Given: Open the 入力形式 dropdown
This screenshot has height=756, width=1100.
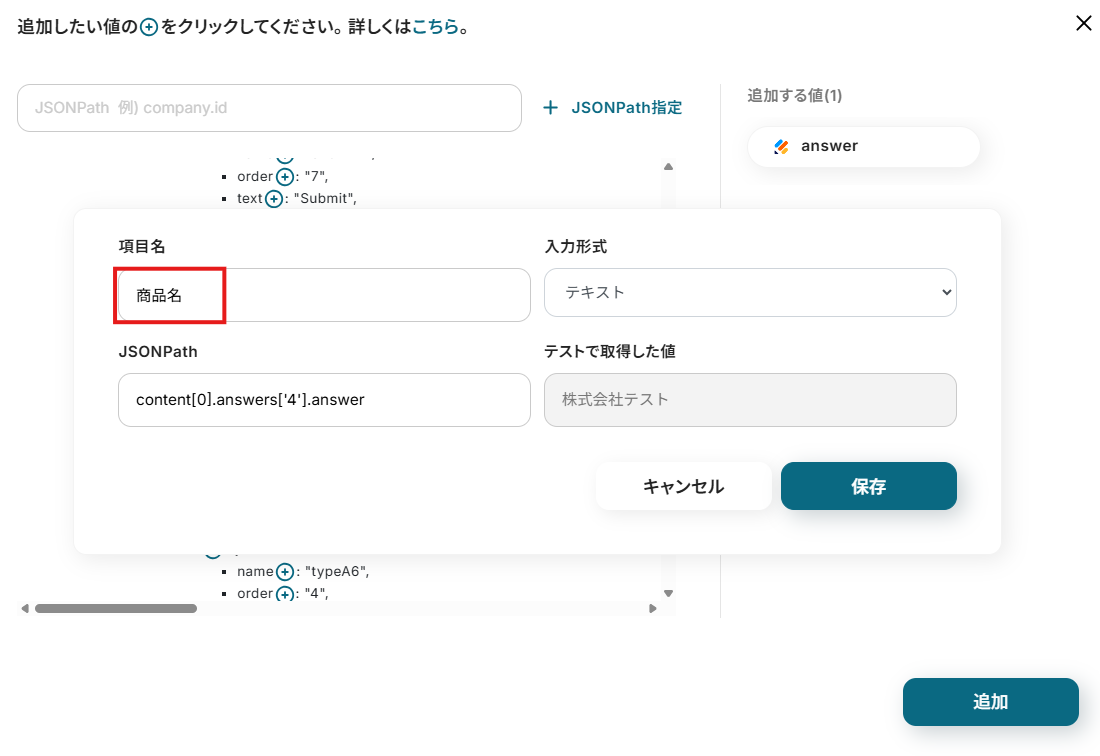Looking at the screenshot, I should tap(750, 292).
